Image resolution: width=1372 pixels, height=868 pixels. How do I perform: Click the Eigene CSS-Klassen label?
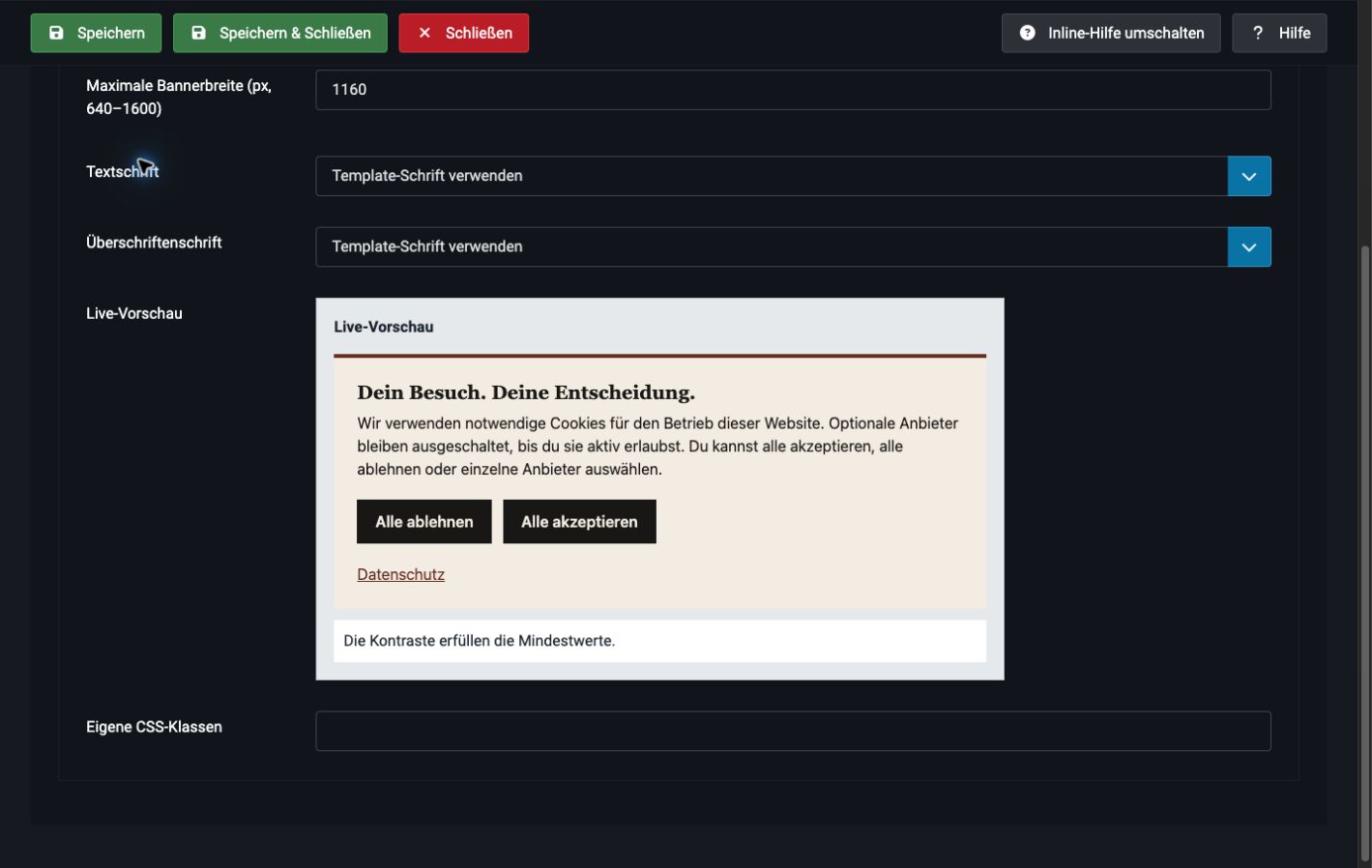click(154, 727)
